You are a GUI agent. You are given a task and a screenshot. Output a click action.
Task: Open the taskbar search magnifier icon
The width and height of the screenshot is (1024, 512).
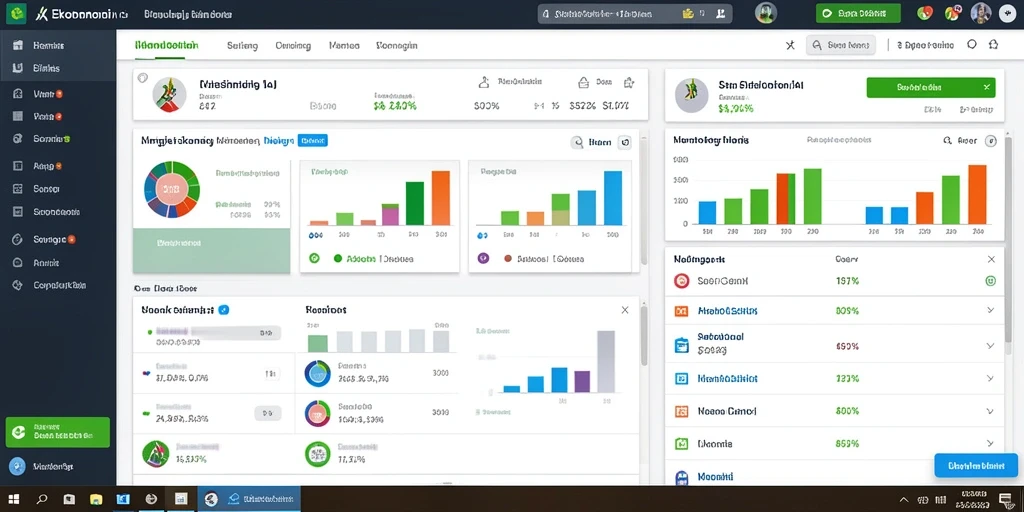point(42,500)
